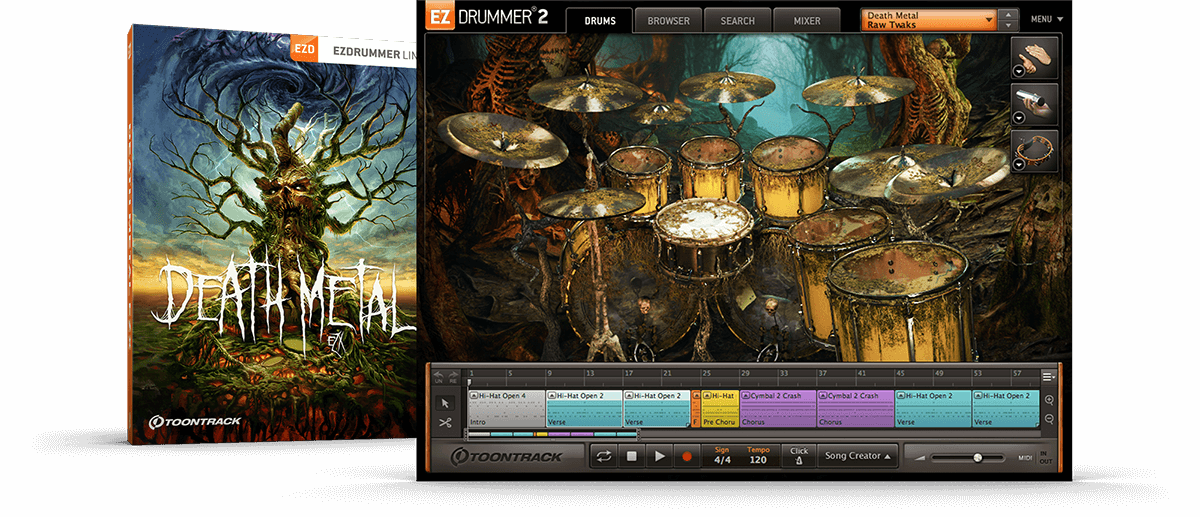Screen dimensions: 1200x517
Task: Select the scissors cut tool
Action: point(445,422)
